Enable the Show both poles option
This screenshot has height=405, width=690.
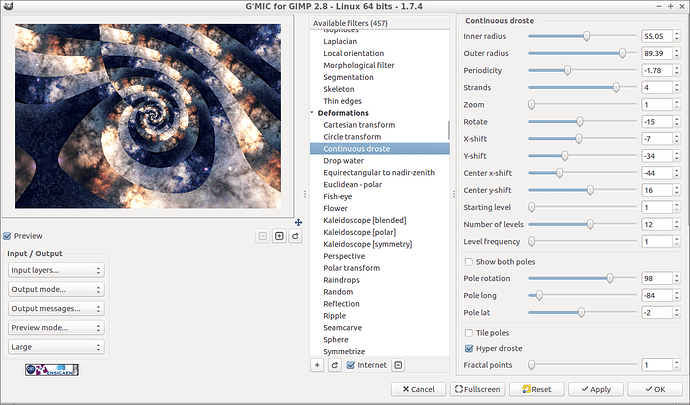point(470,261)
